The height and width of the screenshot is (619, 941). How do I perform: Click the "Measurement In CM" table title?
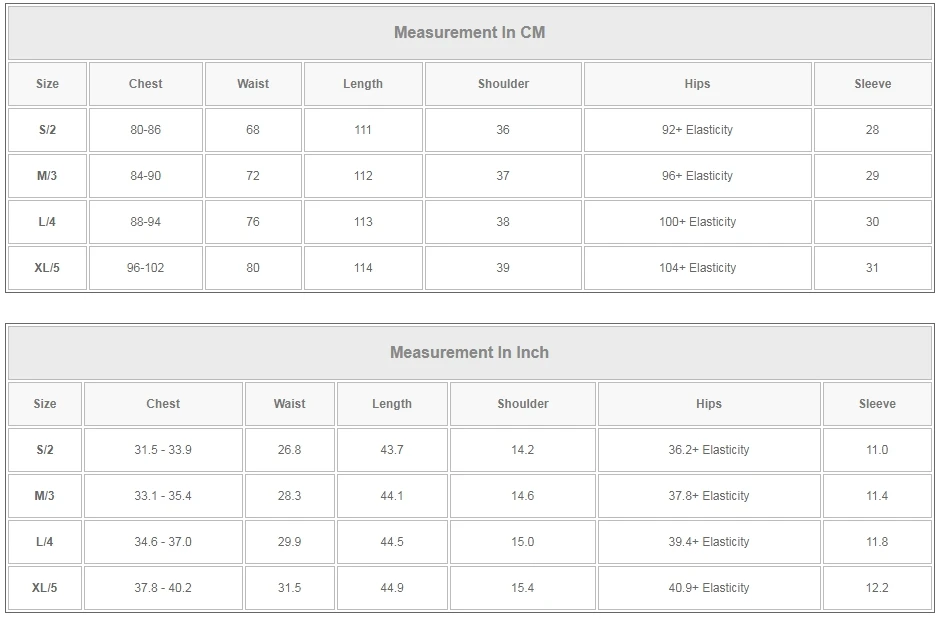pyautogui.click(x=469, y=32)
